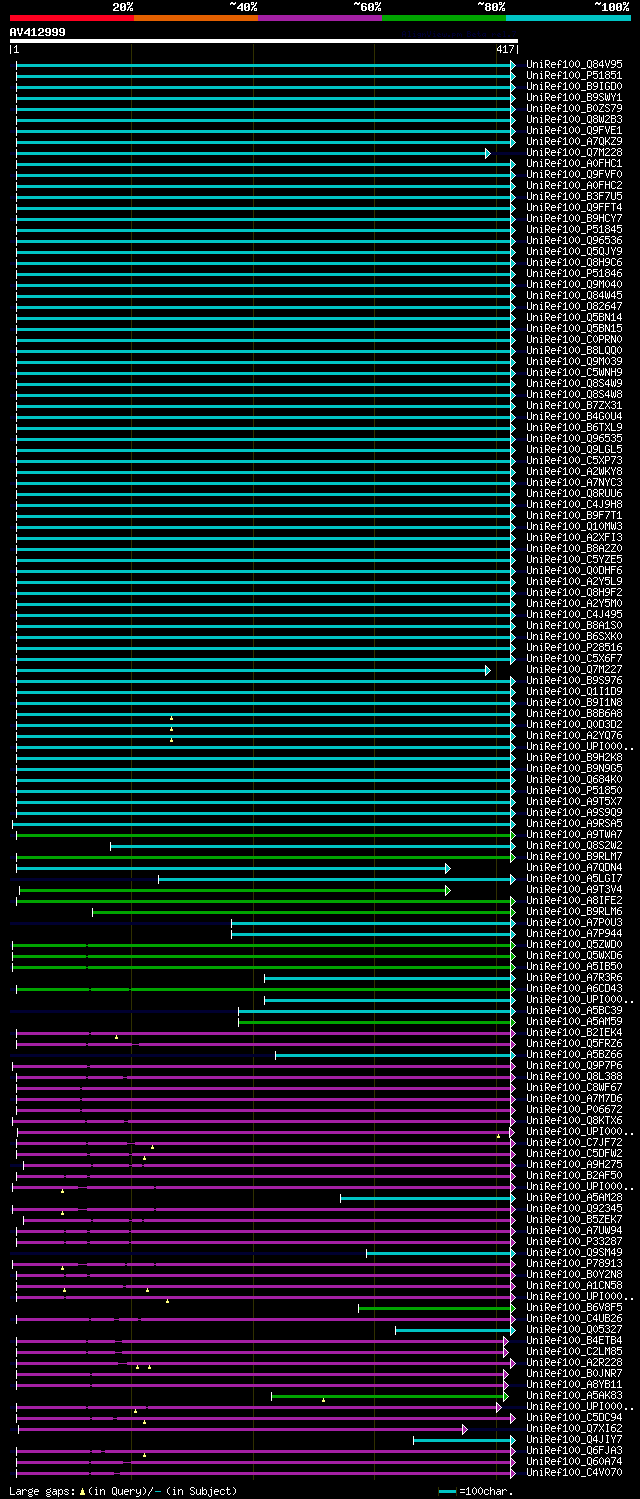Image resolution: width=640 pixels, height=1499 pixels.
Task: Select hit UniRef100_P28516
Action: coord(573,647)
